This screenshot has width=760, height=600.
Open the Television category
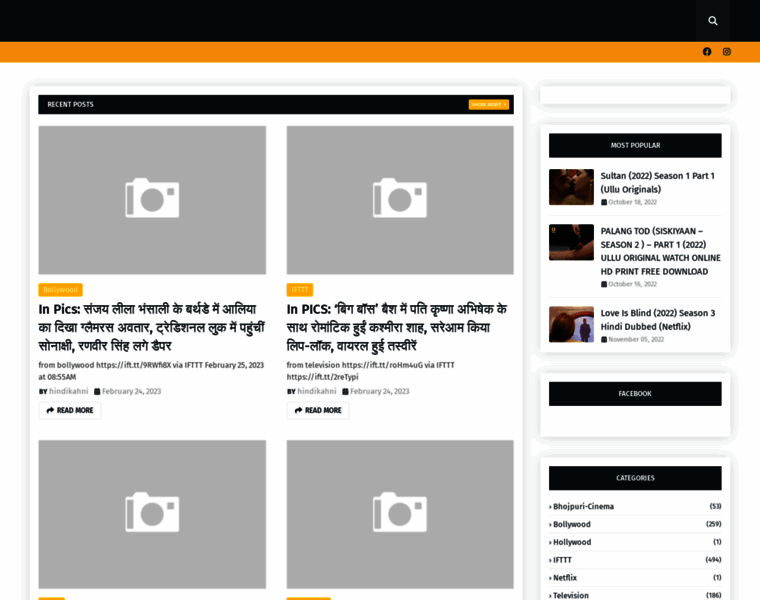point(571,596)
